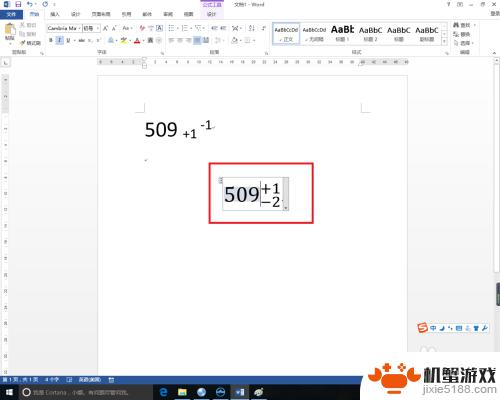Viewport: 500px width, 400px height.
Task: Click the Undo arrow icon
Action: [30, 4]
